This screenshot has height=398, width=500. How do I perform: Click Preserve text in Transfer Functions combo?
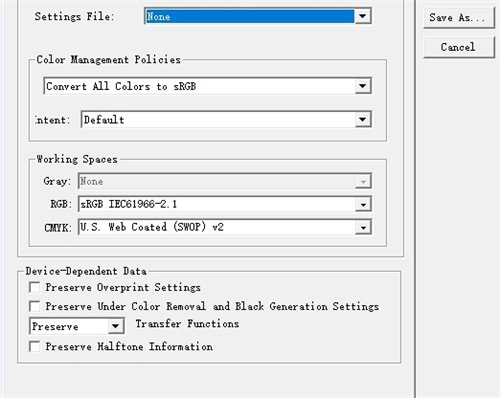pos(55,326)
